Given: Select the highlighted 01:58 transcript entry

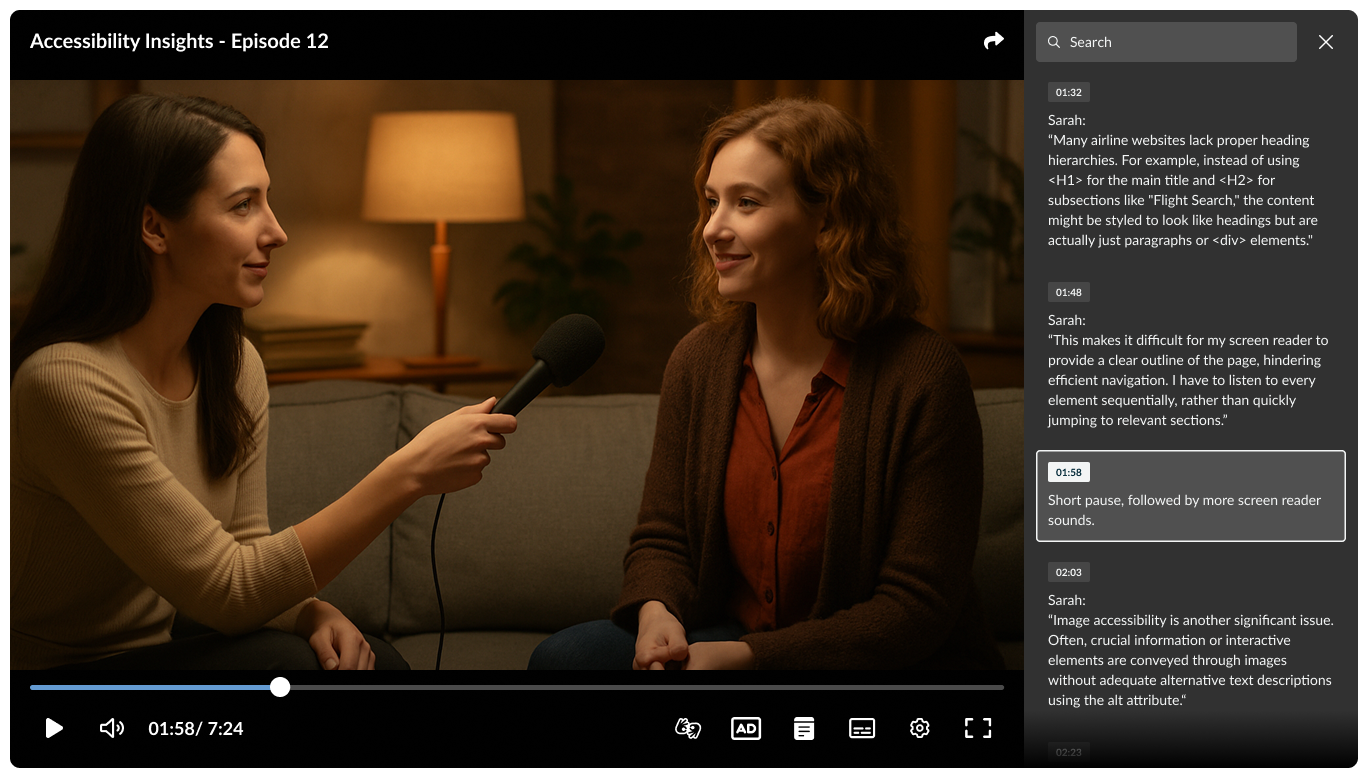Looking at the screenshot, I should (x=1190, y=497).
